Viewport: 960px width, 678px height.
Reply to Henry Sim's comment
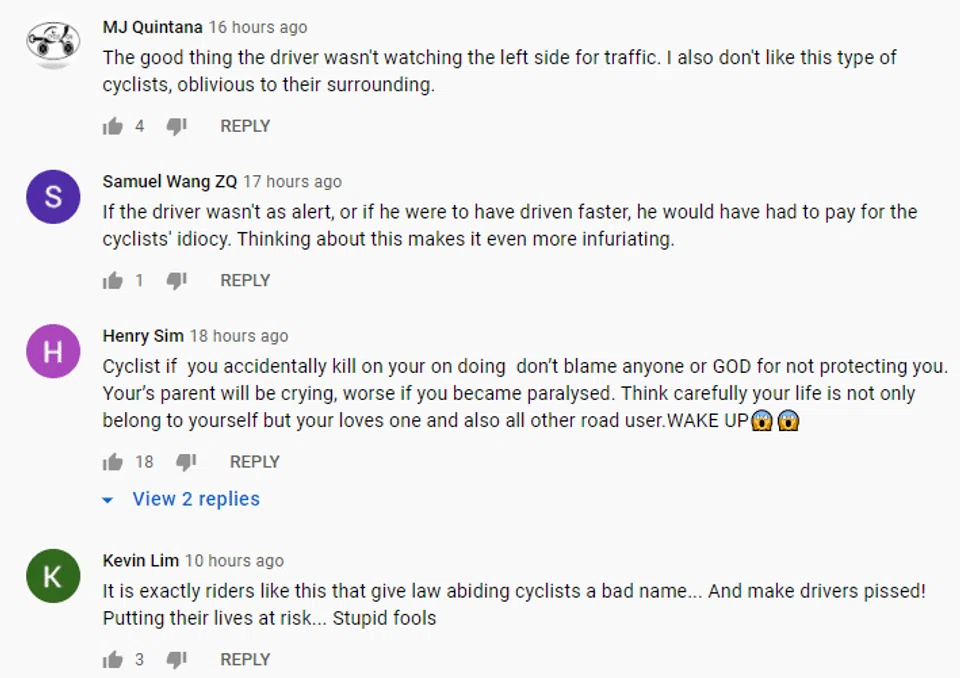(255, 462)
